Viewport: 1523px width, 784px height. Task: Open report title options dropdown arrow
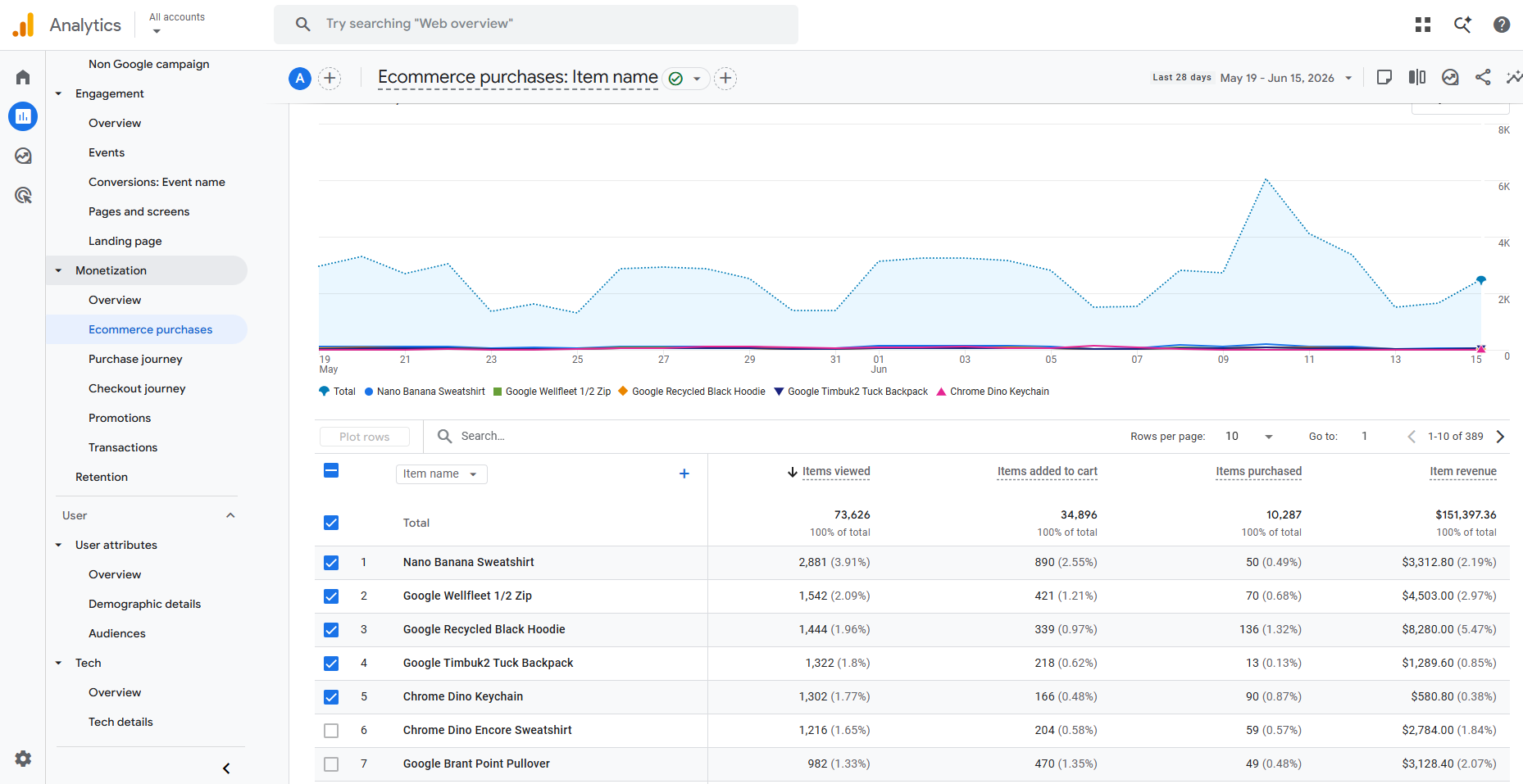point(697,79)
